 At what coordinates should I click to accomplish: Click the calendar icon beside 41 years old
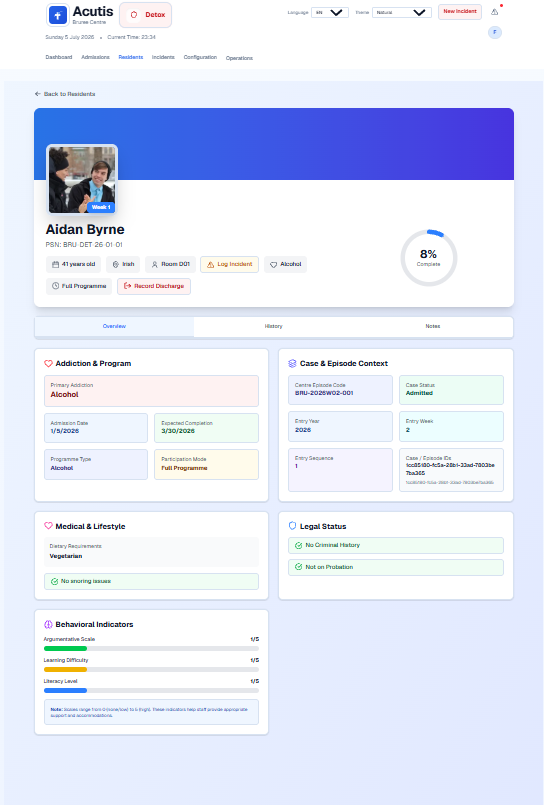55,264
